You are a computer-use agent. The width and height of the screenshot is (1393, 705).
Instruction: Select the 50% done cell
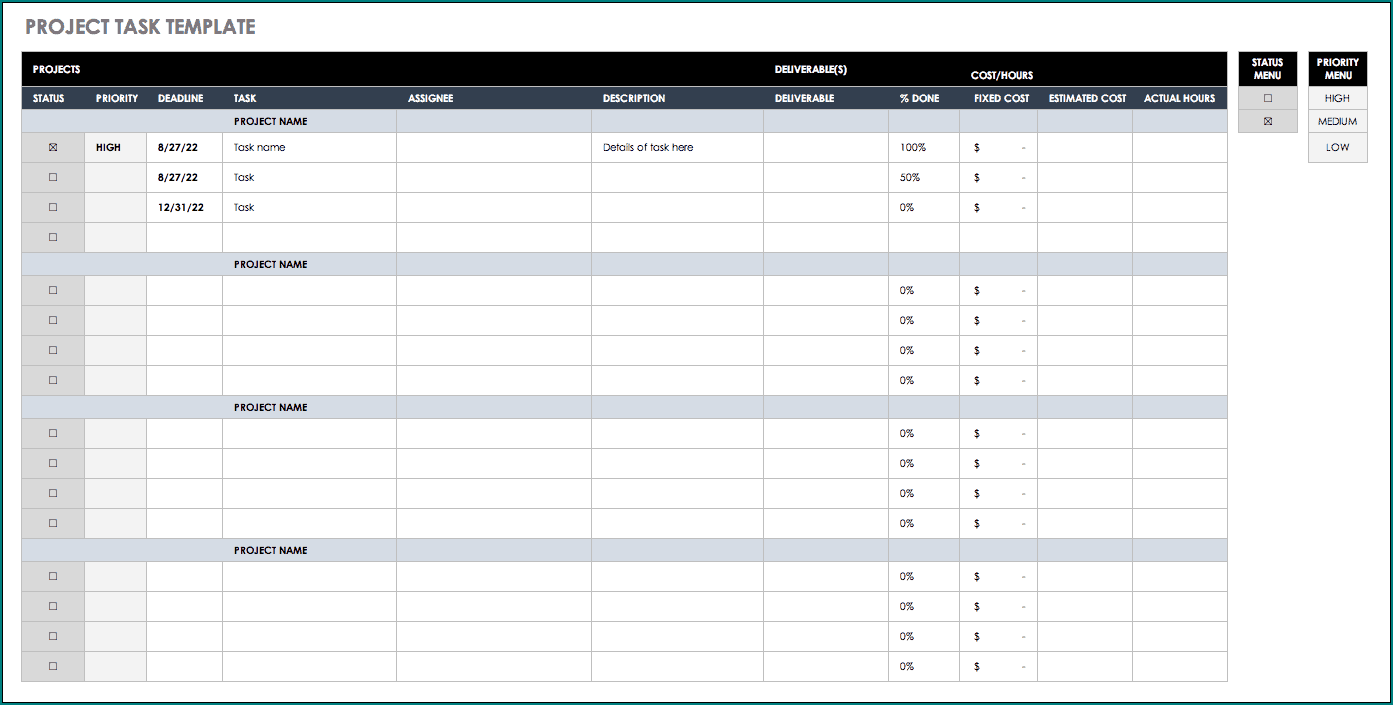tap(924, 177)
